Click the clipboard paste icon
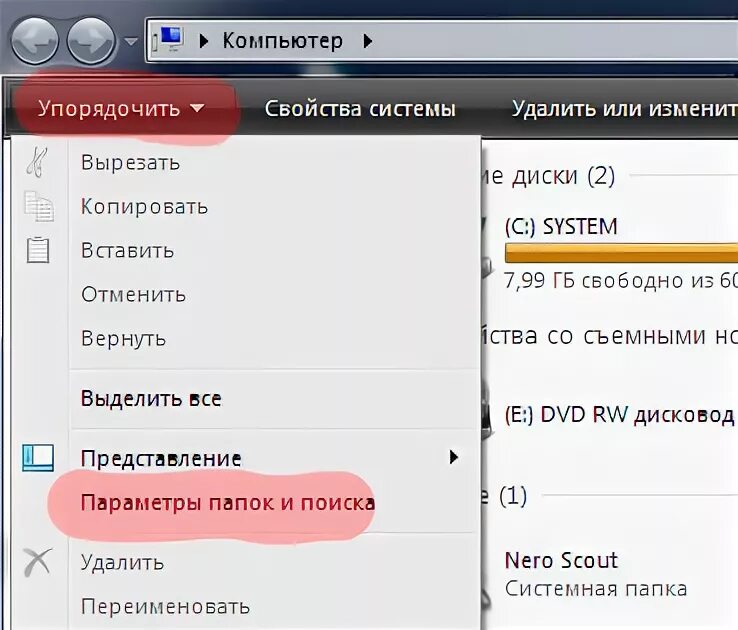 point(38,249)
